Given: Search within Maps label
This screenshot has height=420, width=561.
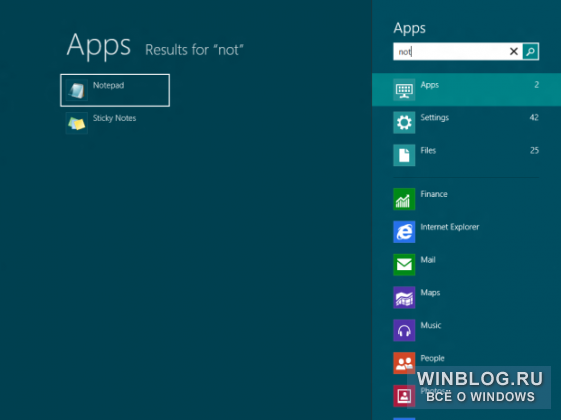Looking at the screenshot, I should click(x=430, y=293).
